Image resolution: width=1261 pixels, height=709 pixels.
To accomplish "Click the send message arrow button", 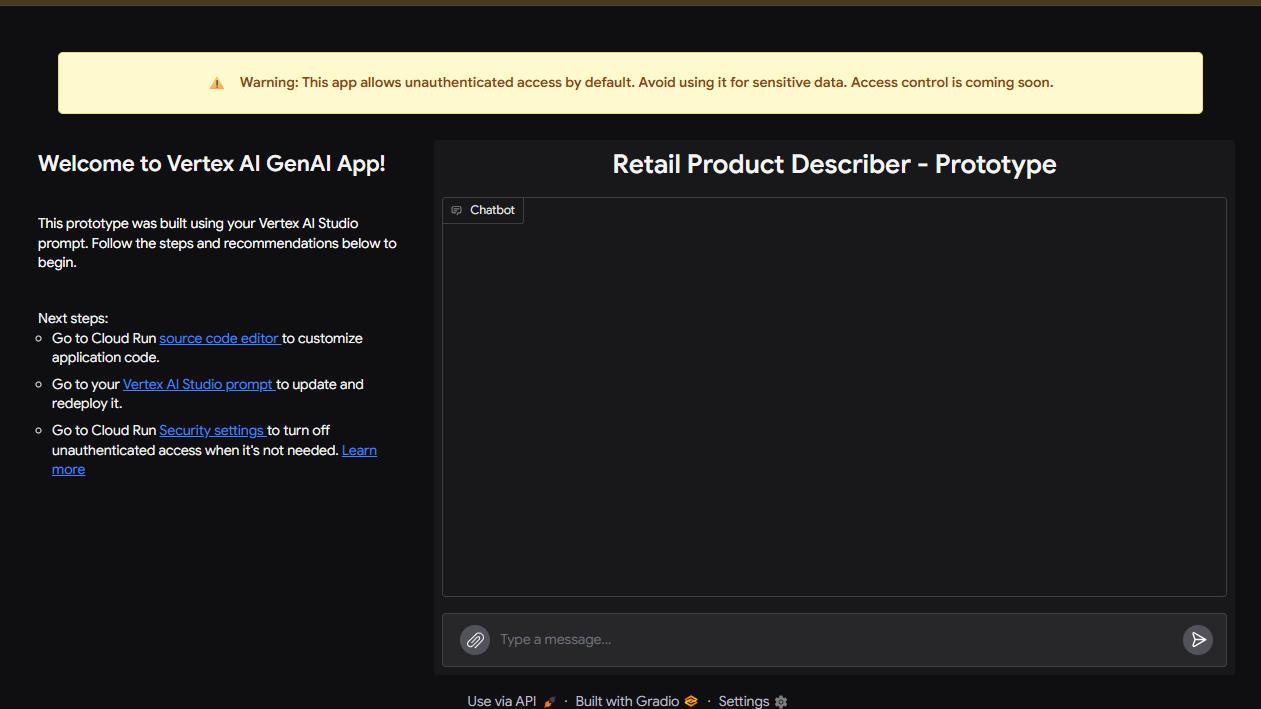I will coord(1198,640).
